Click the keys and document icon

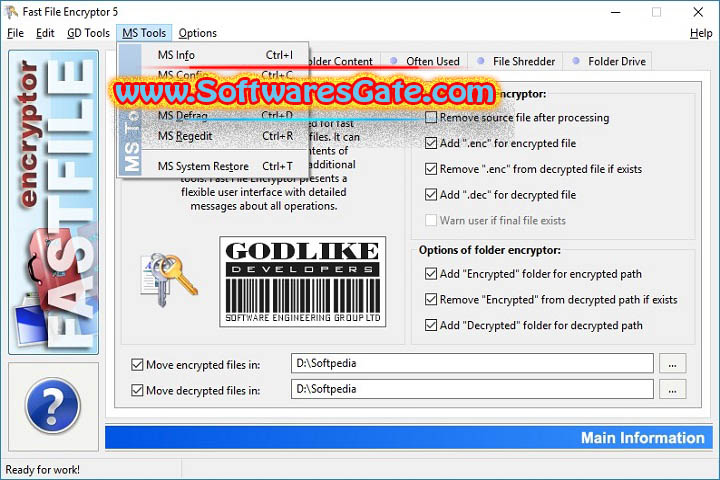[169, 280]
